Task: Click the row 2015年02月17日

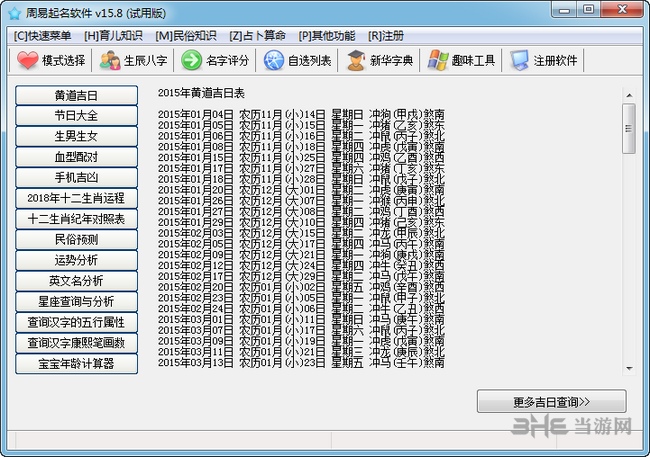Action: pos(301,276)
